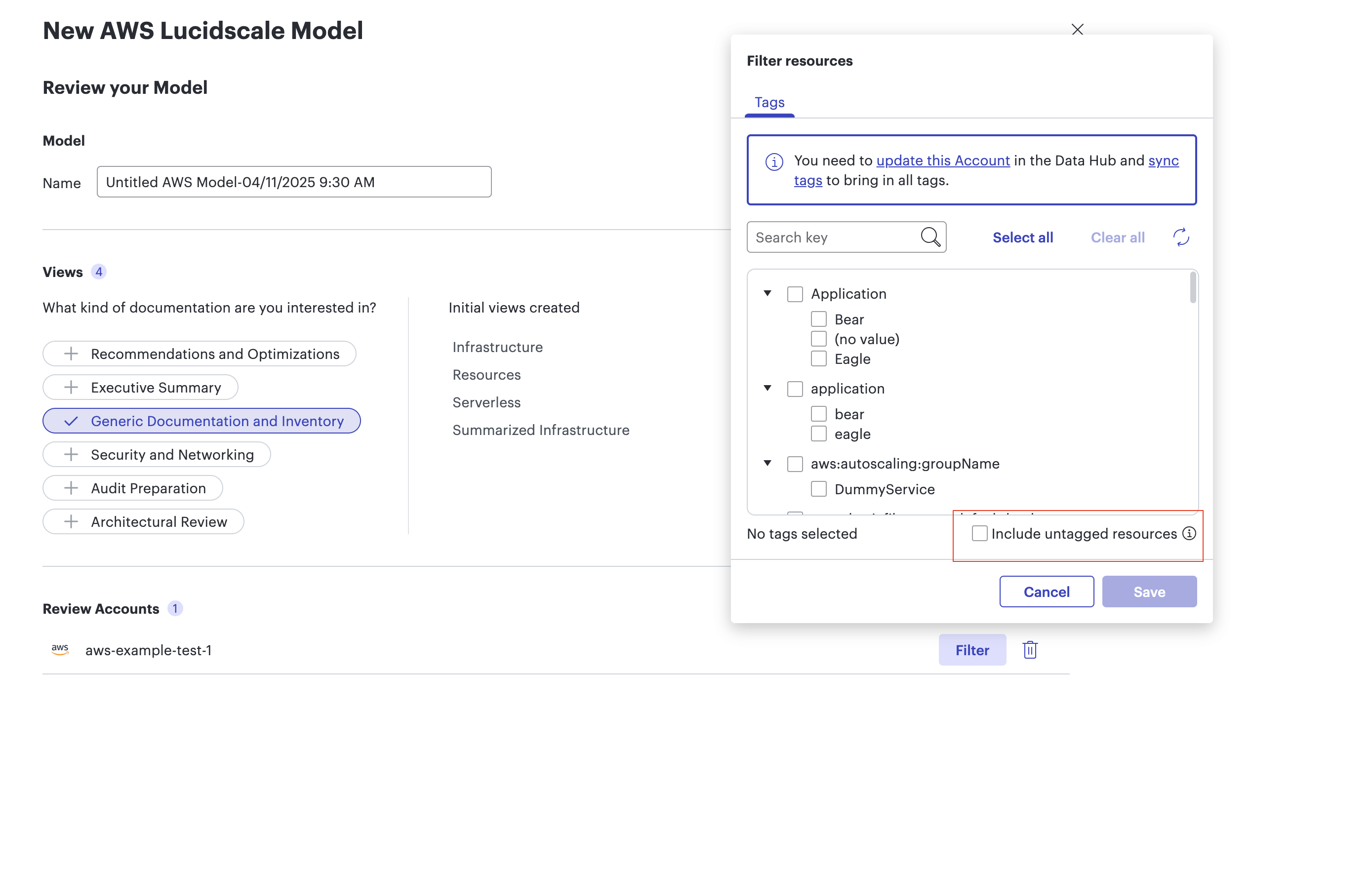Deselect Generic Documentation and Inventory
This screenshot has height=869, width=1372.
tap(202, 421)
